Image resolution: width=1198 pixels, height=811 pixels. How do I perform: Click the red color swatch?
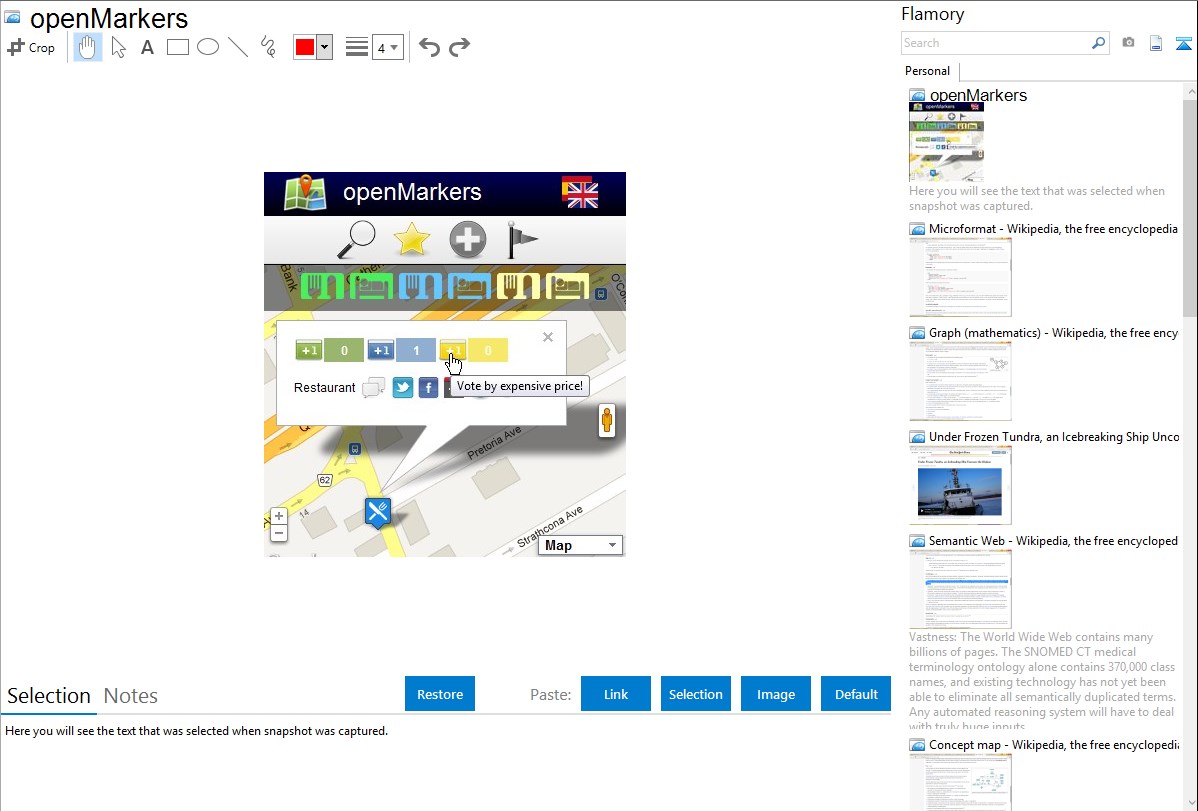click(x=305, y=47)
